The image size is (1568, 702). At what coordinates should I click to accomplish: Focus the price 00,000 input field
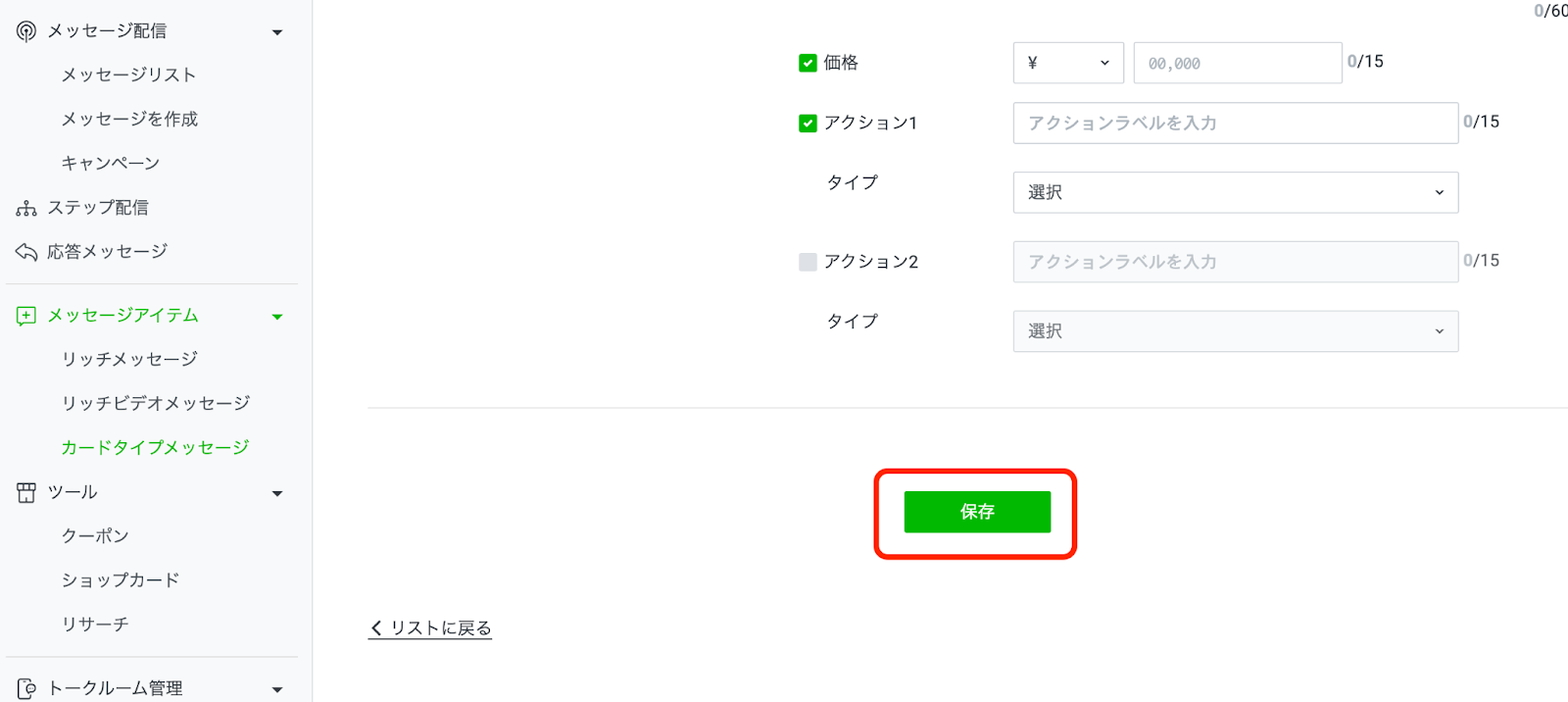(x=1237, y=63)
